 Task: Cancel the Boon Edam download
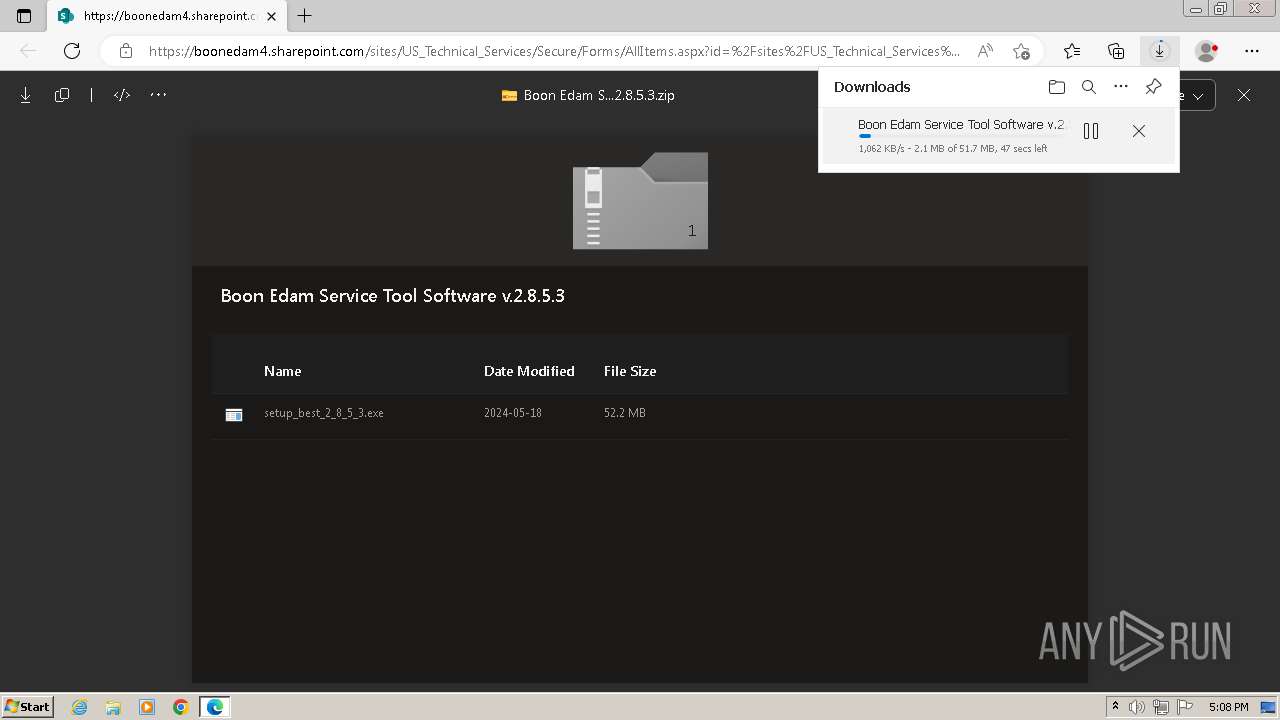tap(1139, 131)
